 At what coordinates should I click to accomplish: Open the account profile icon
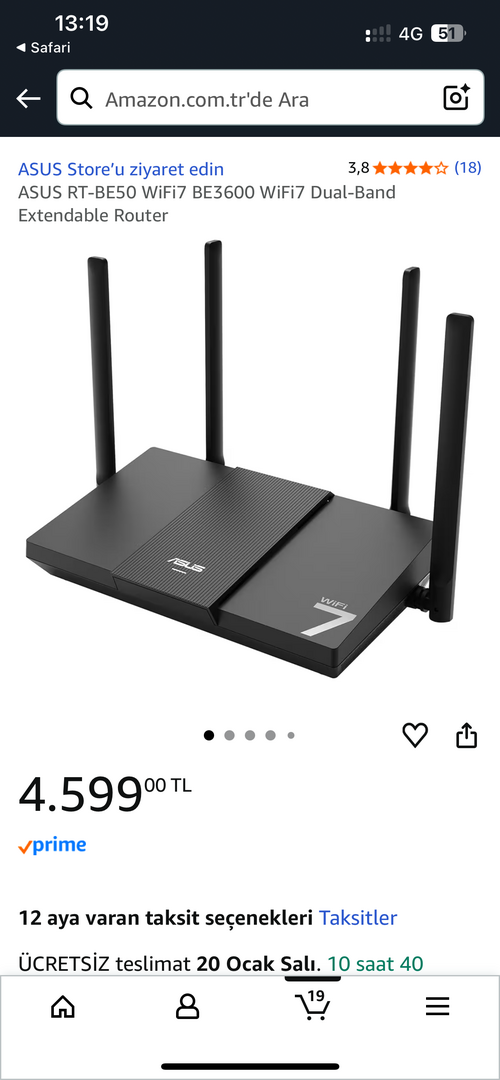point(187,1007)
